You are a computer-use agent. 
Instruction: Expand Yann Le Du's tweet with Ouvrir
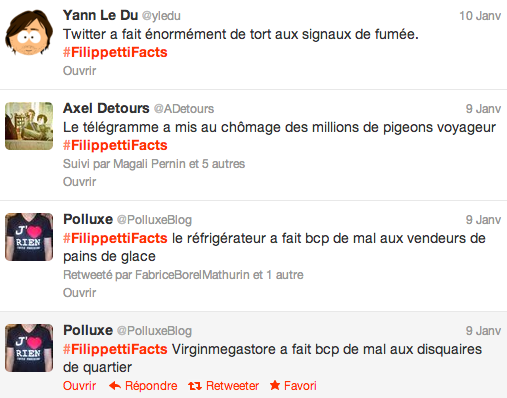(x=80, y=71)
